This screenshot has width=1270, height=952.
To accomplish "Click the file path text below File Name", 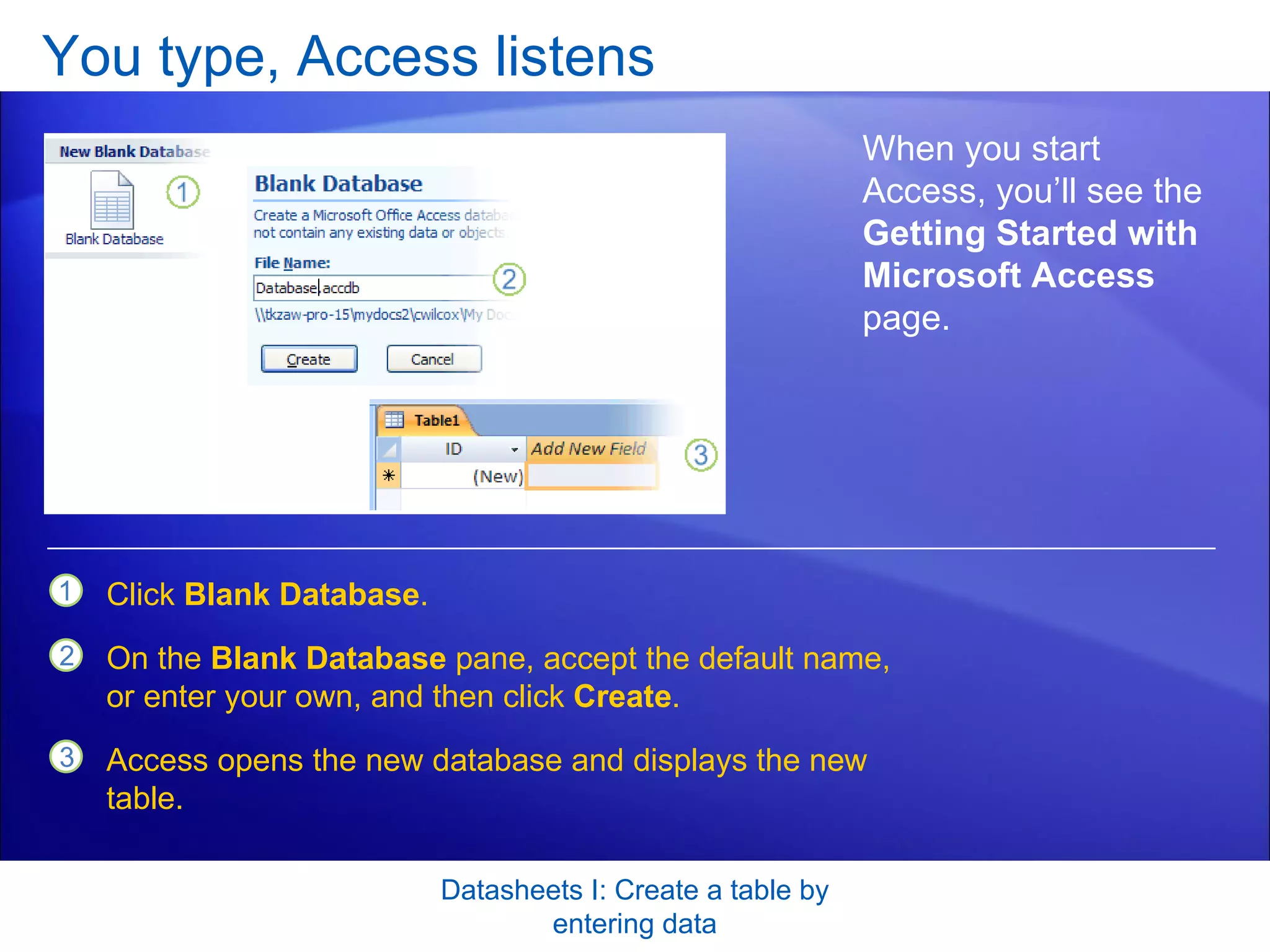I will (383, 315).
